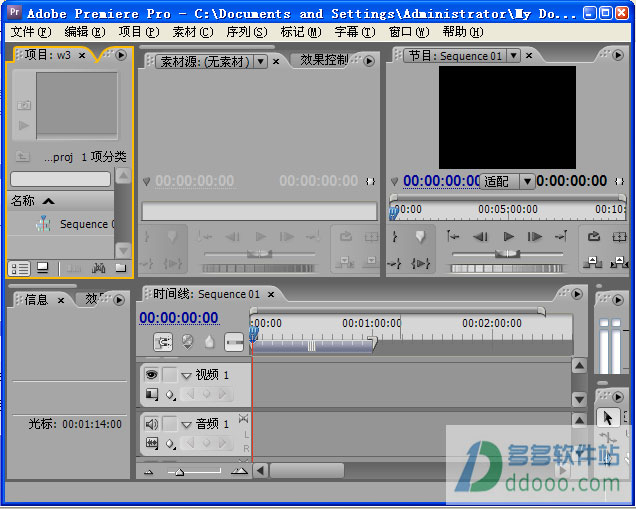Screen dimensions: 636x509
Task: Open the 字幕(T) menu
Action: click(x=355, y=32)
